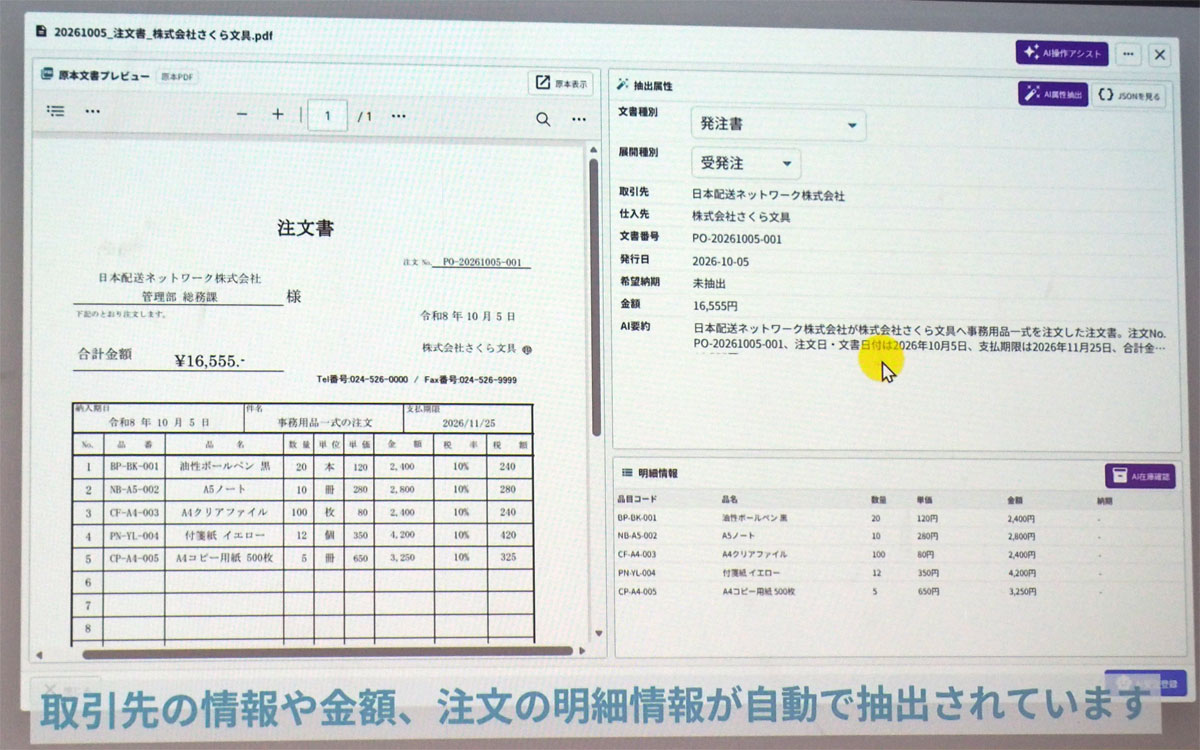1200x750 pixels.
Task: Search in the PDF with magnifier icon
Action: 543,119
